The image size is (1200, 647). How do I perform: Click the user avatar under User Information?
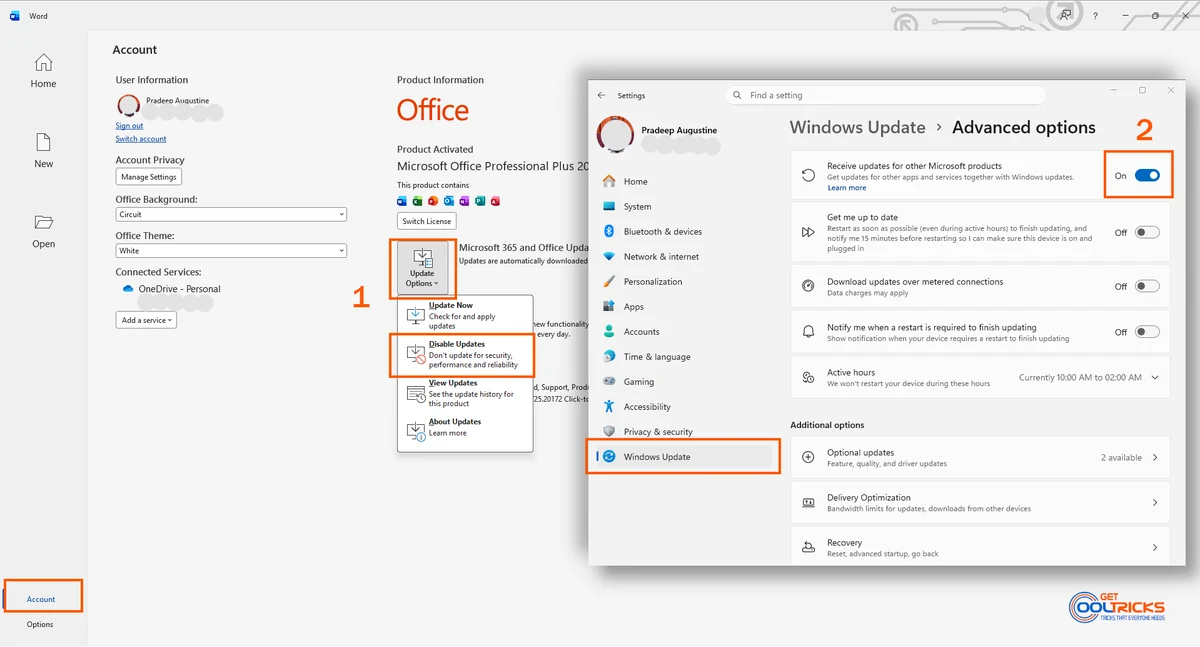128,106
